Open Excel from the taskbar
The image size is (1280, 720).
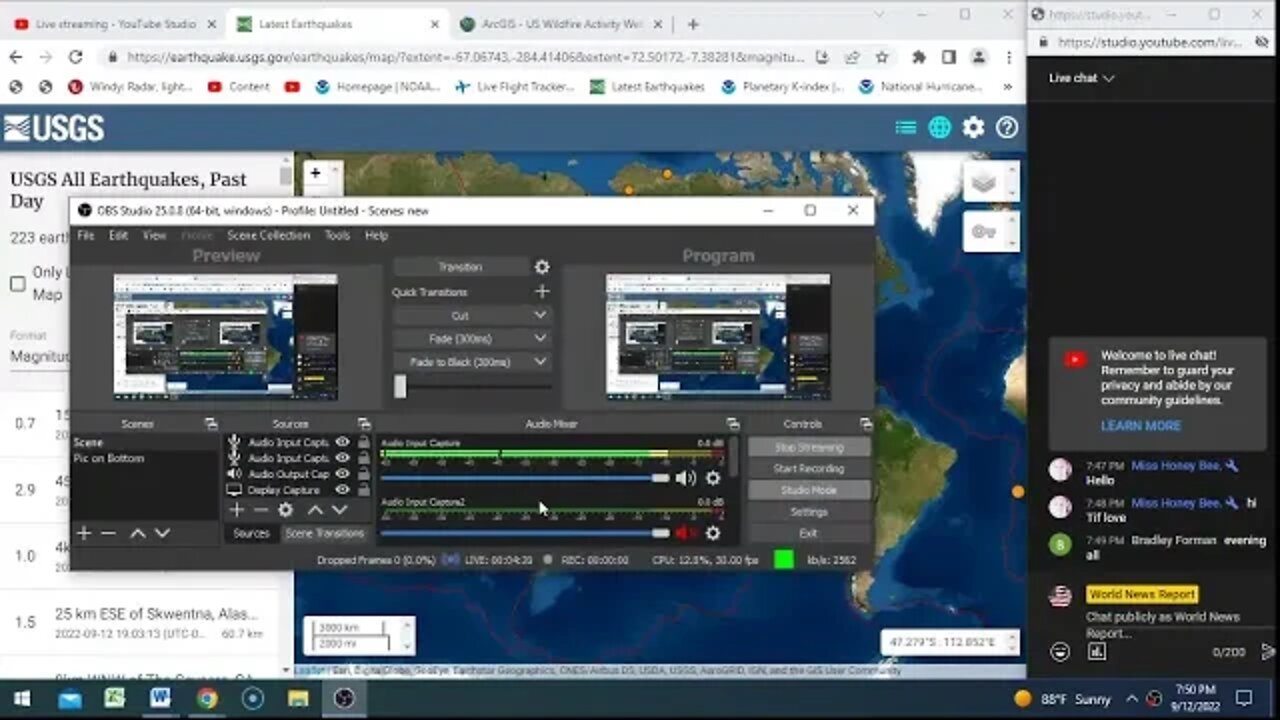click(114, 698)
